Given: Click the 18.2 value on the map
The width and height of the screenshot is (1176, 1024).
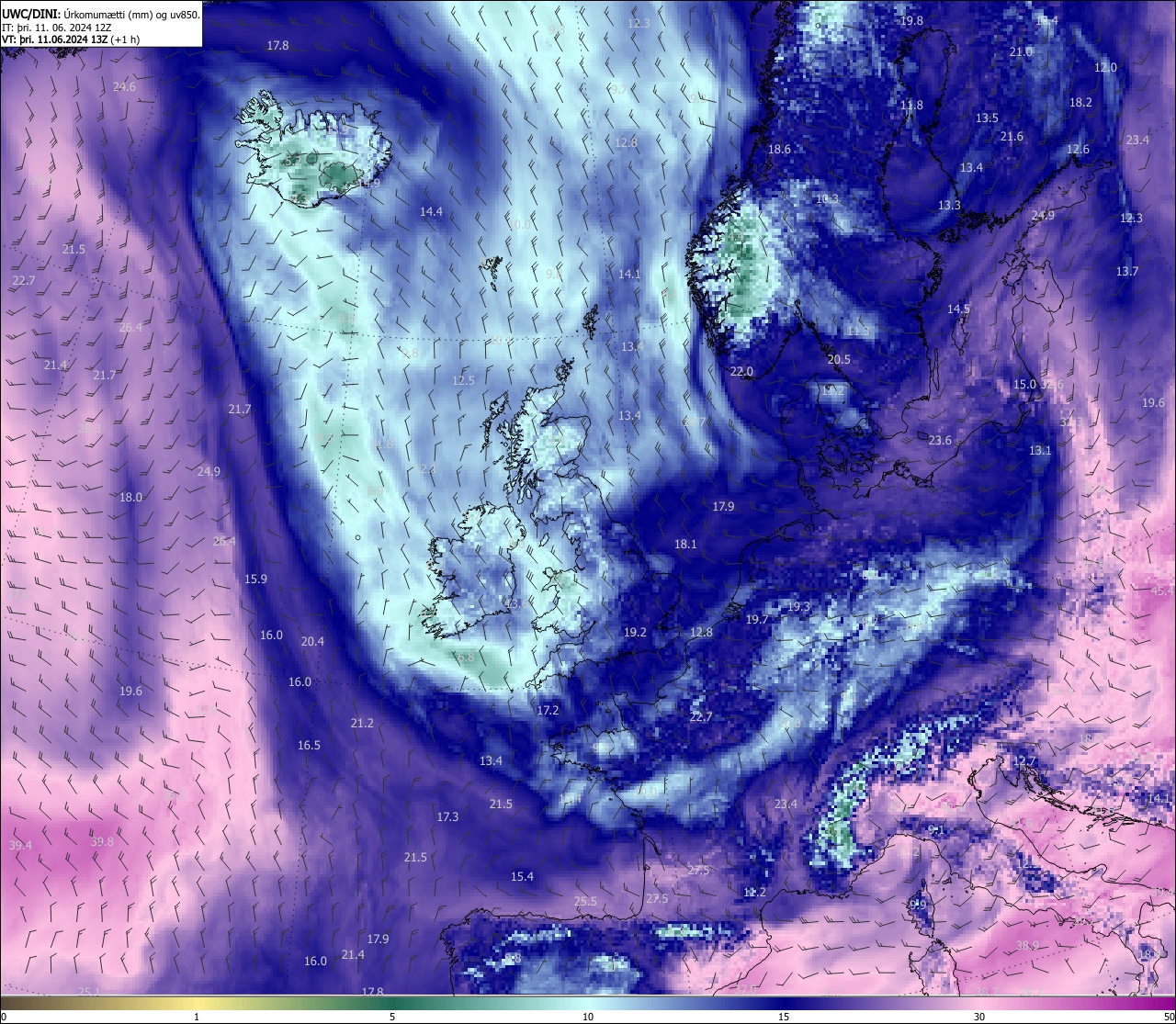Looking at the screenshot, I should [1080, 102].
